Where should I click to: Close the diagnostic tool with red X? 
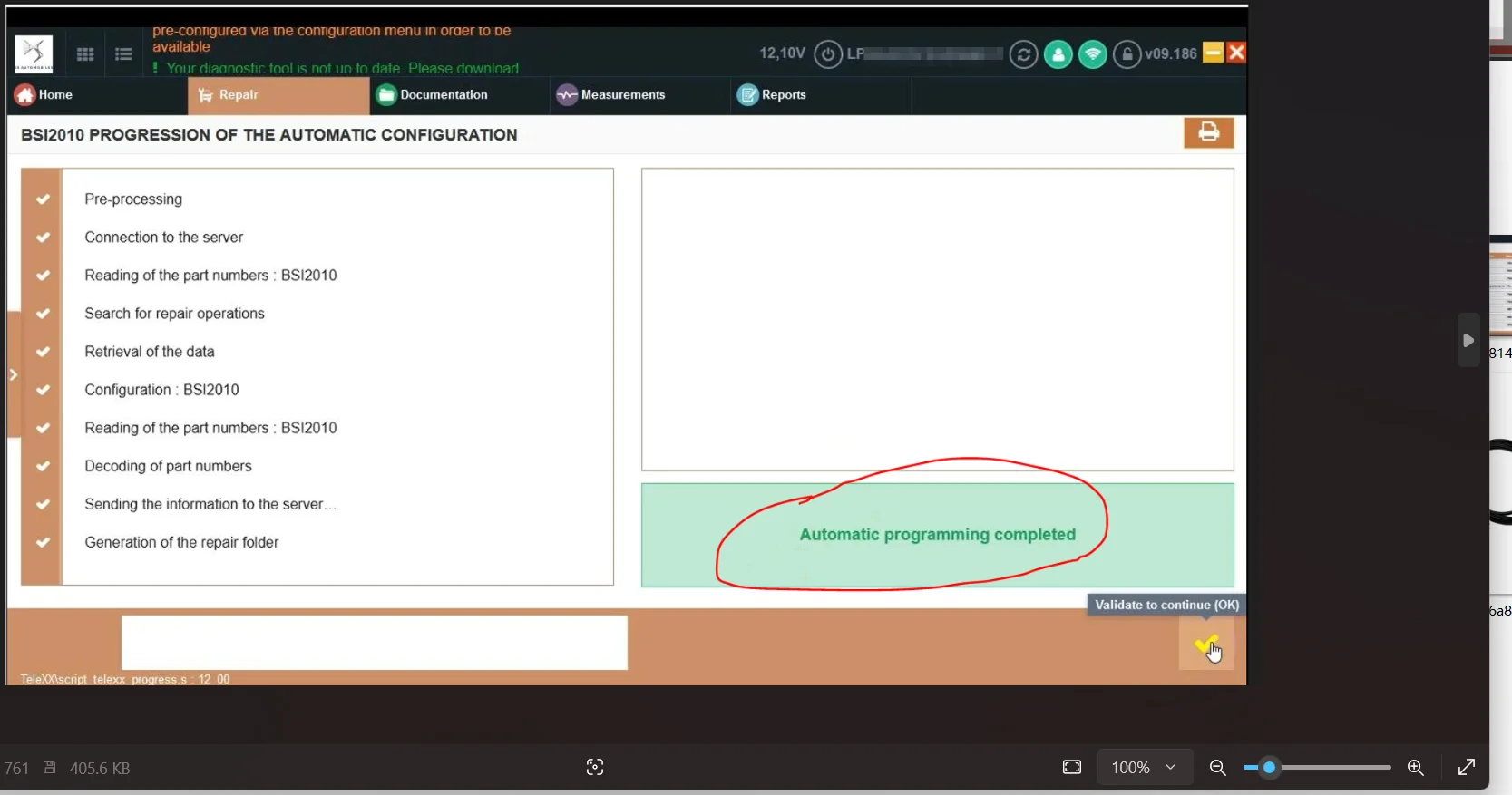[1236, 53]
